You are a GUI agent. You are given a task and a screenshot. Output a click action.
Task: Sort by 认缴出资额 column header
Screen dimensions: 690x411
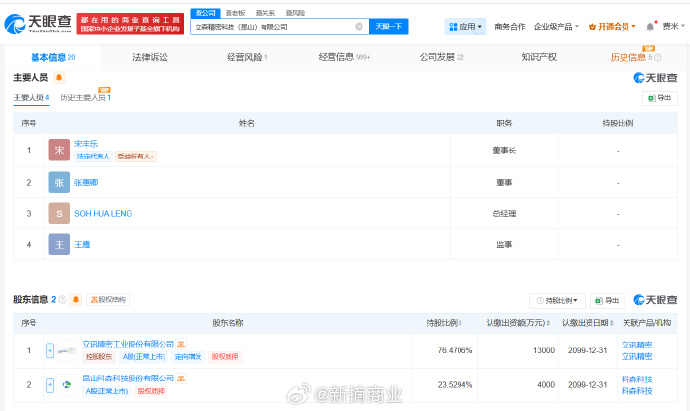click(x=518, y=323)
